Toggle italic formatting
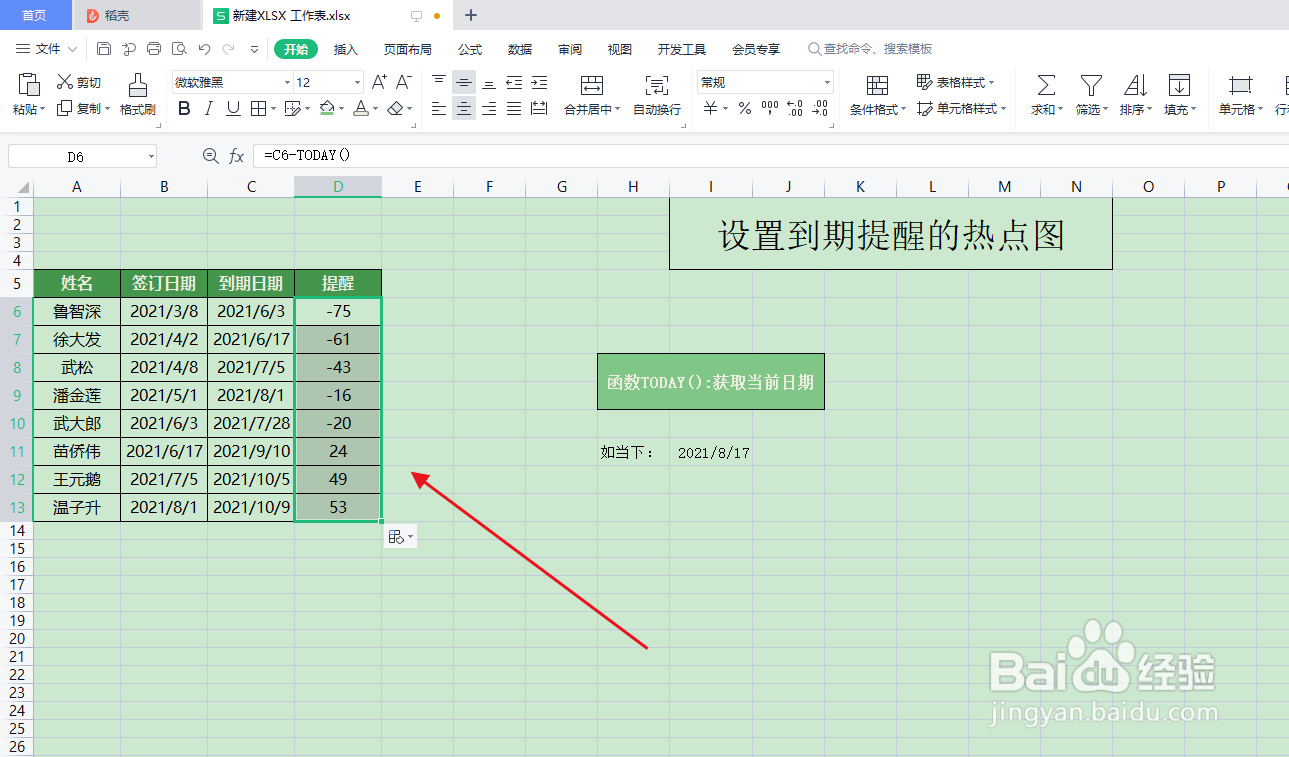This screenshot has height=757, width=1289. point(207,109)
